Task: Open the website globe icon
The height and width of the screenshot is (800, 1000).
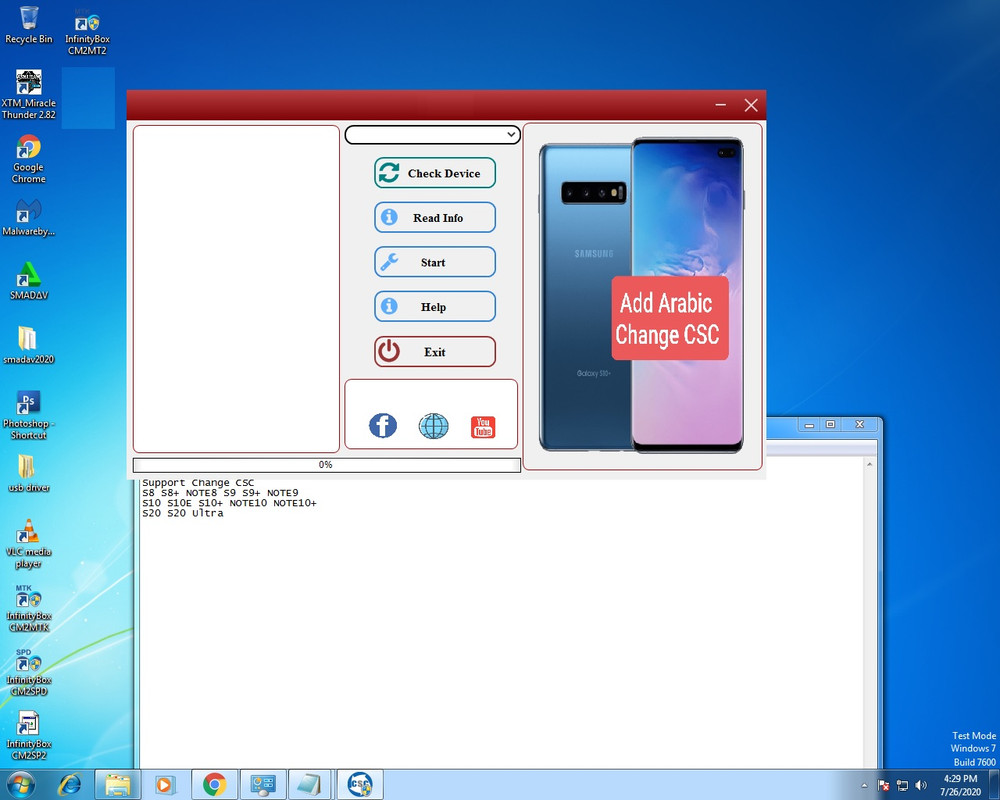Action: tap(433, 426)
